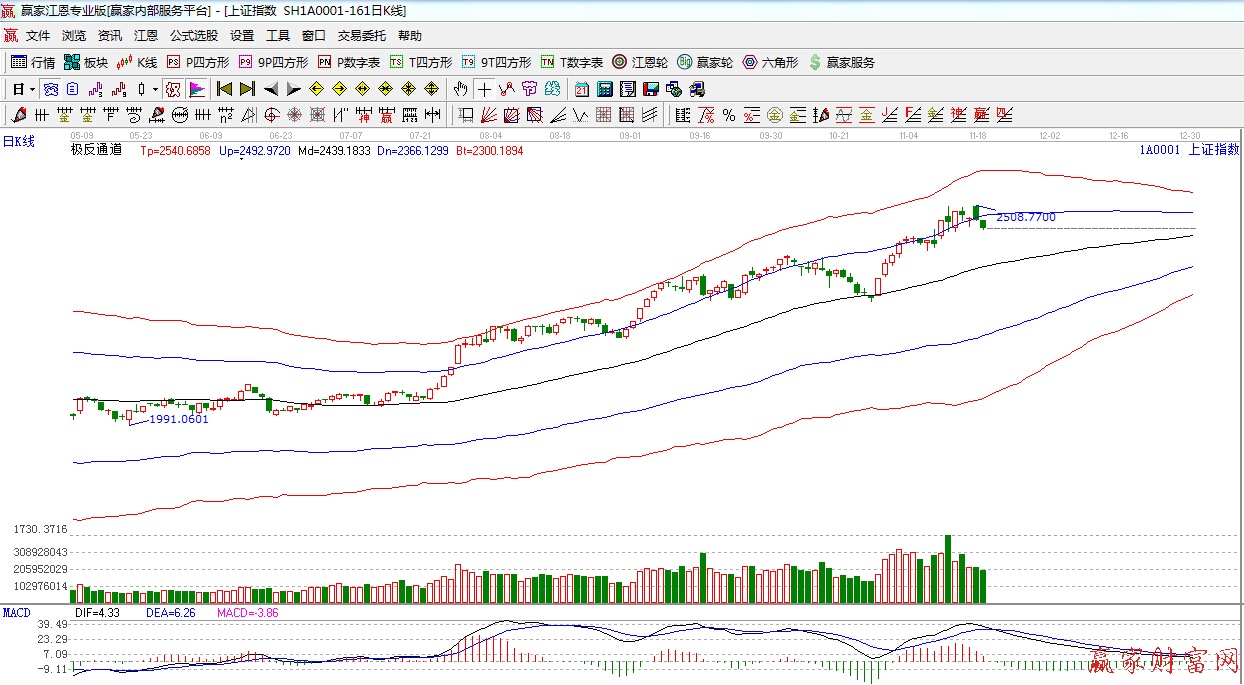Viewport: 1244px width, 685px height.
Task: Click the 日K线 chart label
Action: tap(19, 142)
